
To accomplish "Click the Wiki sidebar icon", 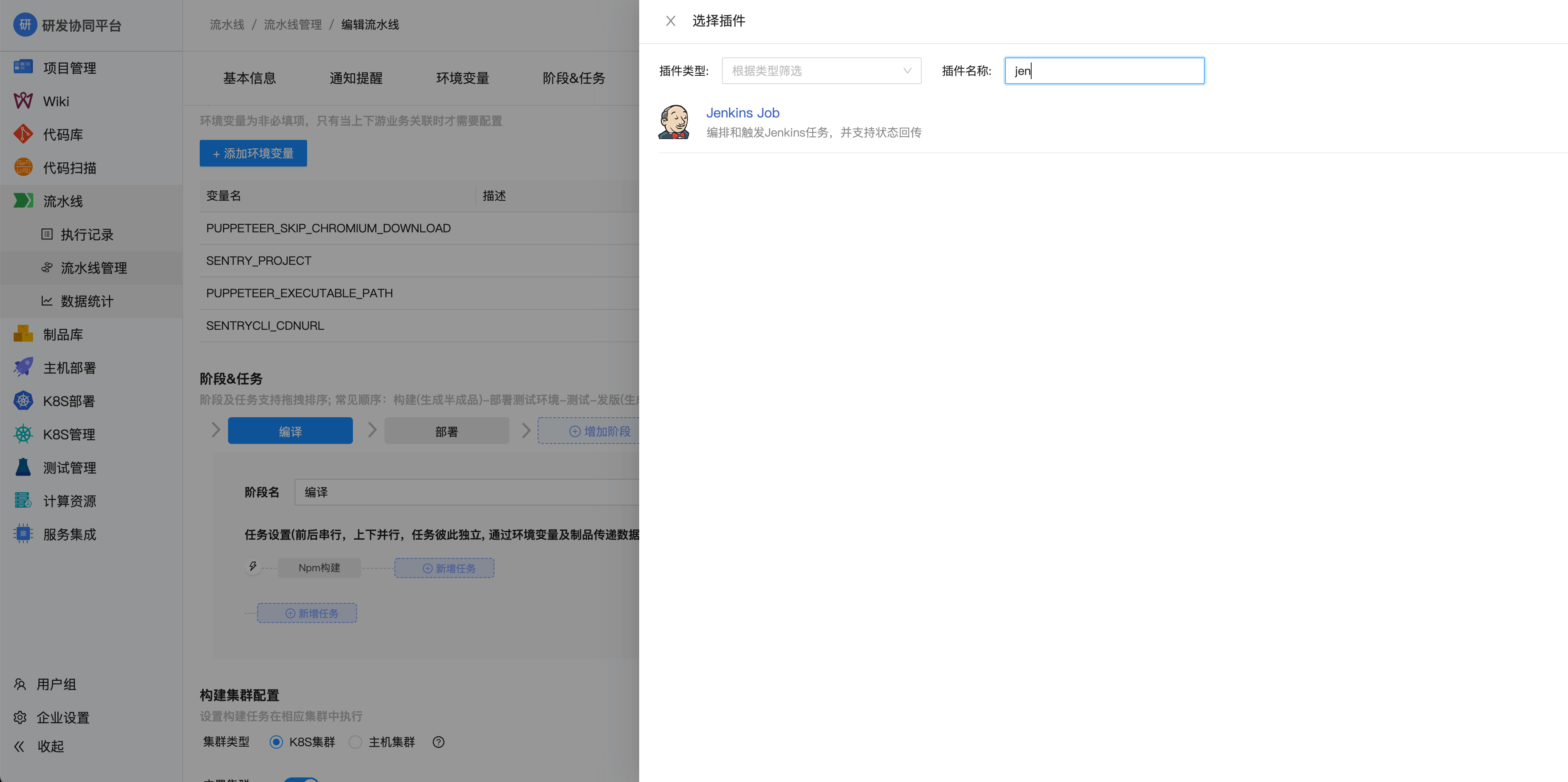I will point(23,101).
